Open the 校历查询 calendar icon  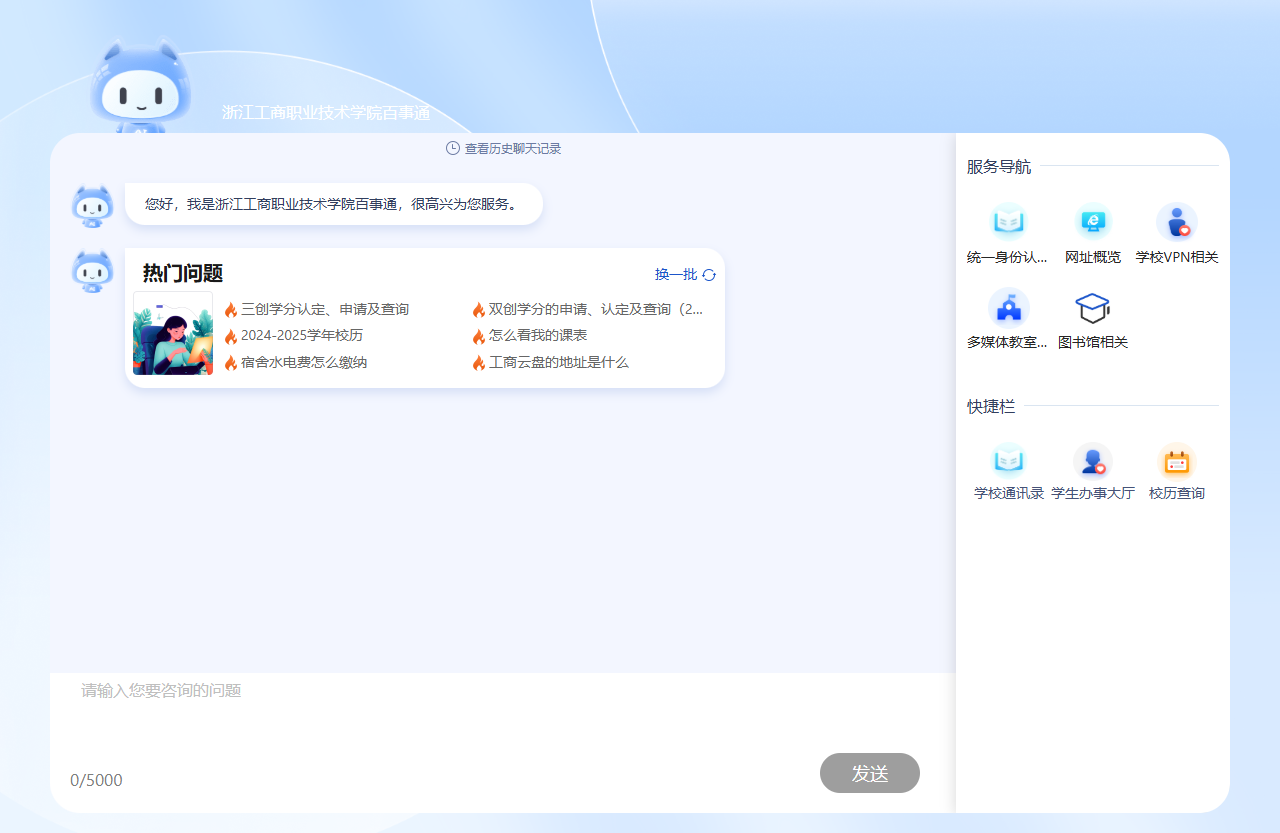[x=1177, y=460]
